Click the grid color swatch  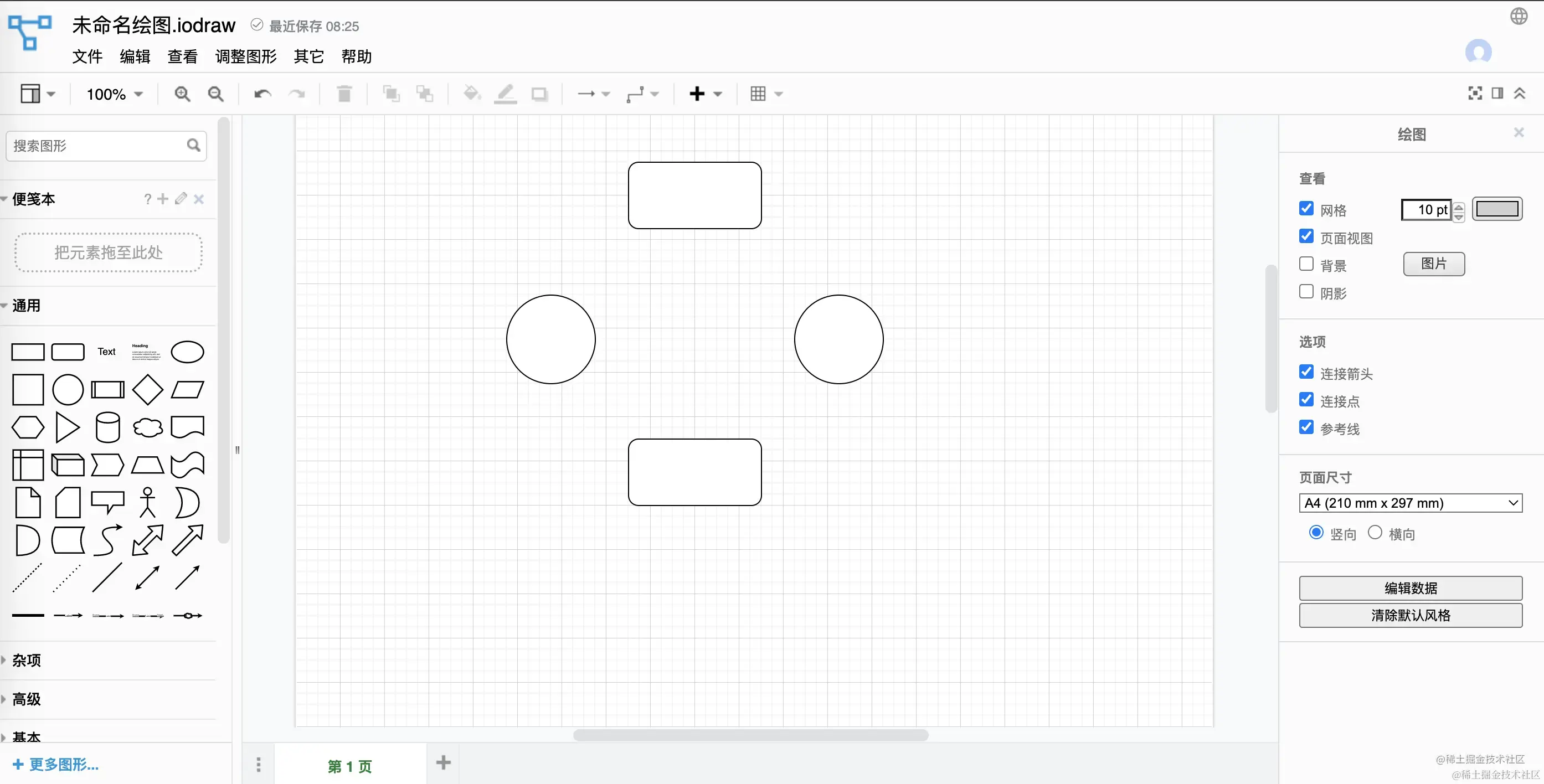point(1496,209)
